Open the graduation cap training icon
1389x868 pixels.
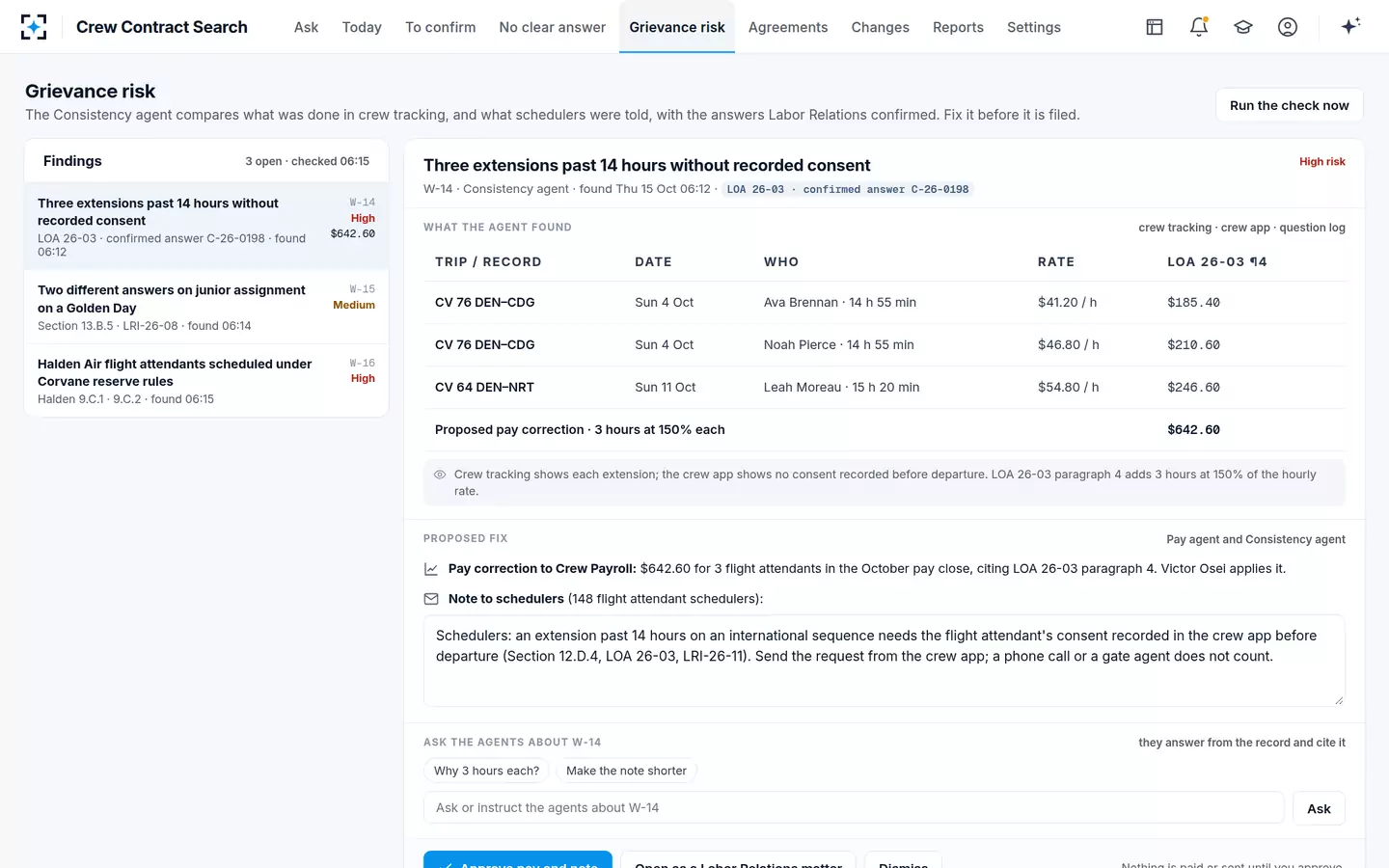pyautogui.click(x=1243, y=27)
